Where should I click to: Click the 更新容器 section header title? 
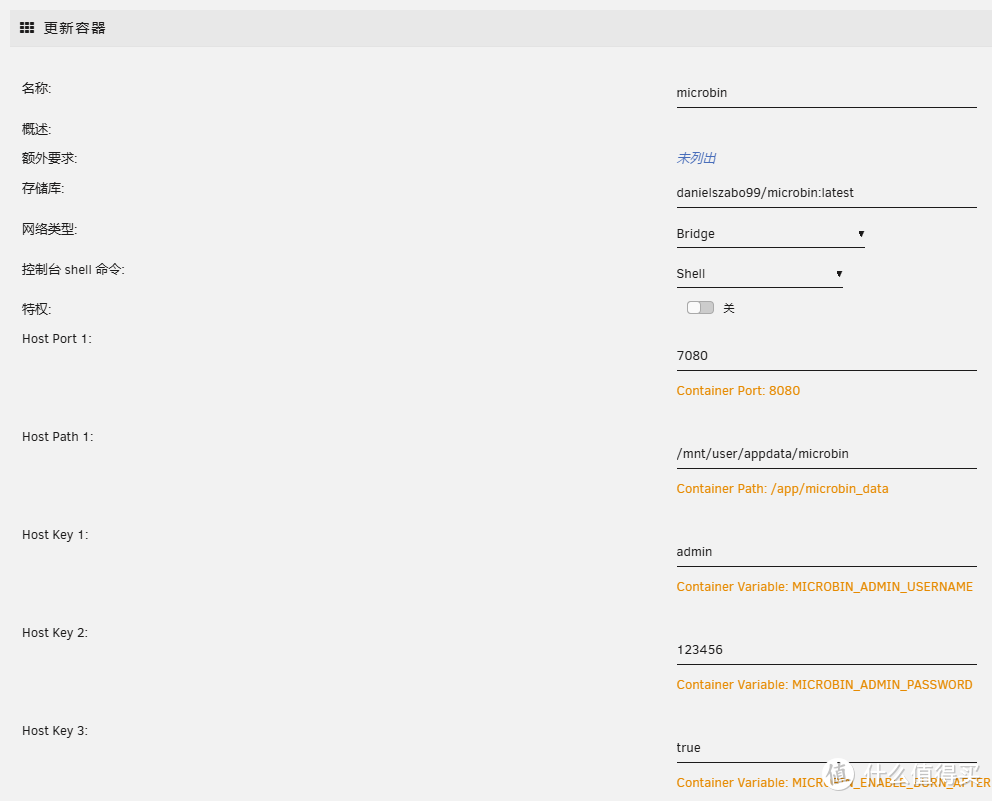tap(74, 28)
